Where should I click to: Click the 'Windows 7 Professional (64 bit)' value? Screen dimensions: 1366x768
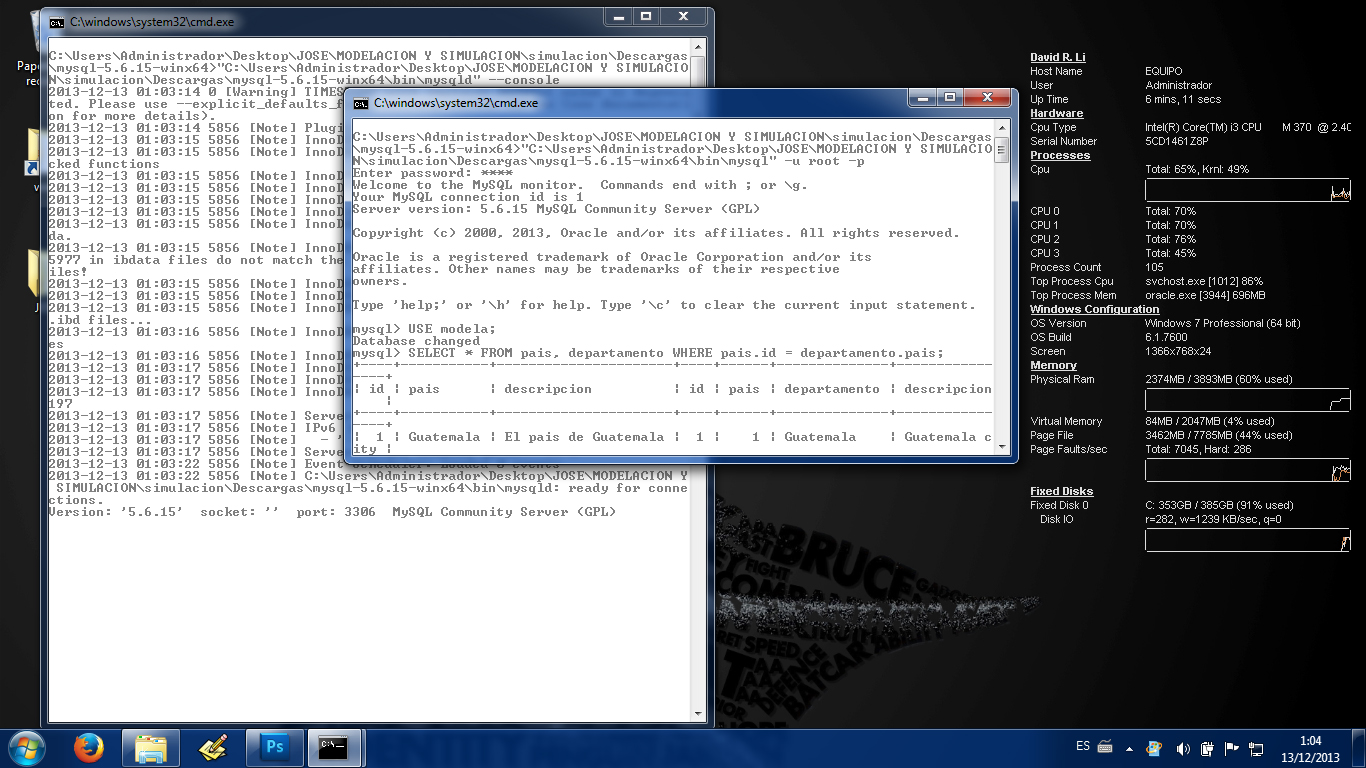click(x=1223, y=323)
